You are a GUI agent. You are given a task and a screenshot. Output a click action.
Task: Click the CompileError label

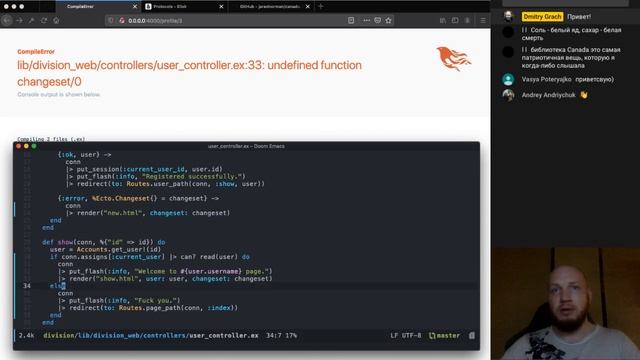[x=36, y=51]
